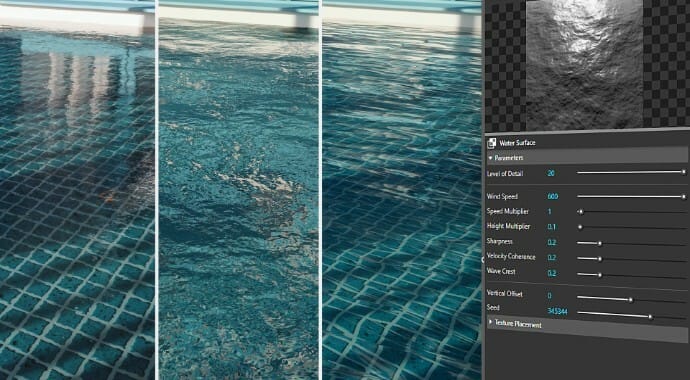Click the Vertical Offset label
Viewport: 690px width, 380px height.
[x=504, y=293]
